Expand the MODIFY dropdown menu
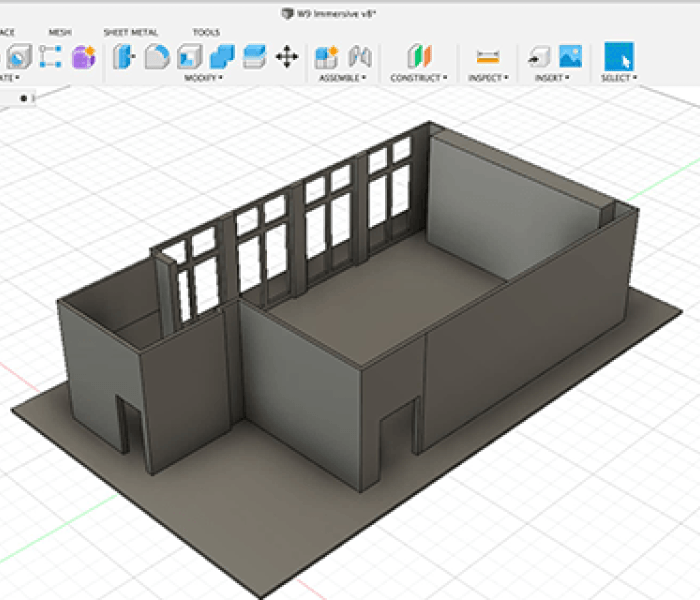Image resolution: width=700 pixels, height=600 pixels. pos(203,78)
